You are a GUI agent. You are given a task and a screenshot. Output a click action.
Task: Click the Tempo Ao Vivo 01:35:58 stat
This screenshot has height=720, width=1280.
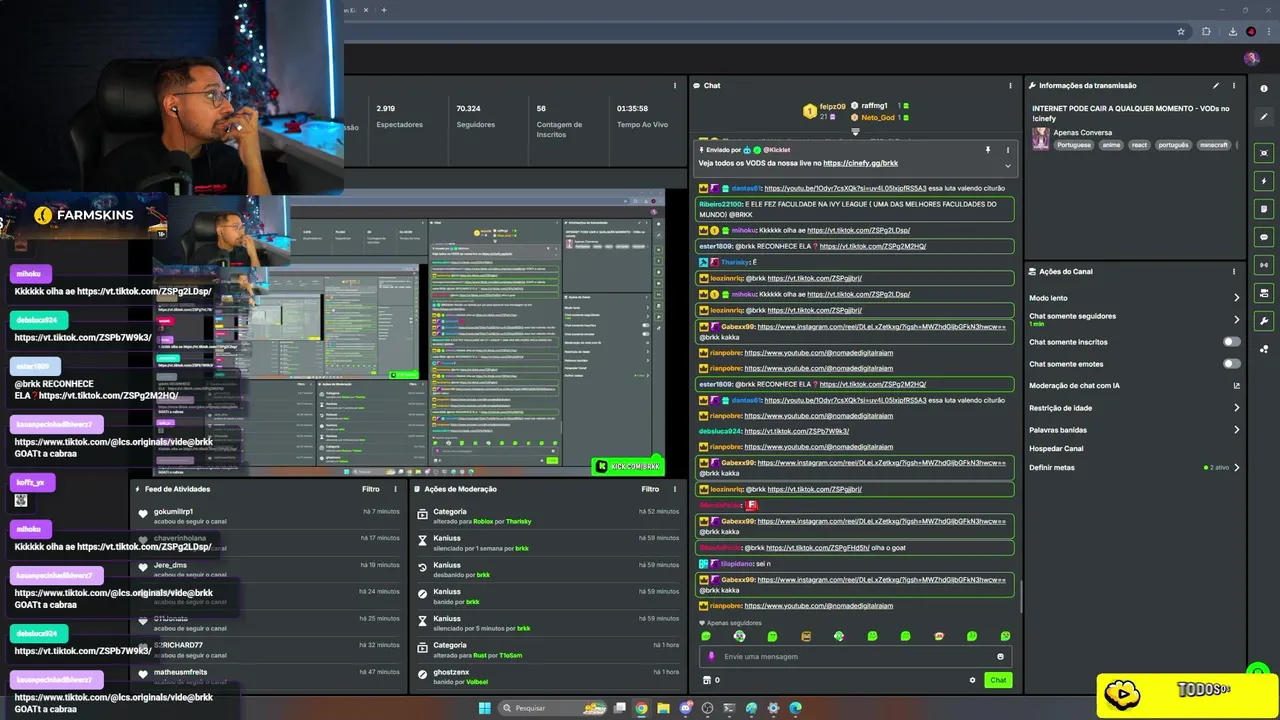[642, 116]
